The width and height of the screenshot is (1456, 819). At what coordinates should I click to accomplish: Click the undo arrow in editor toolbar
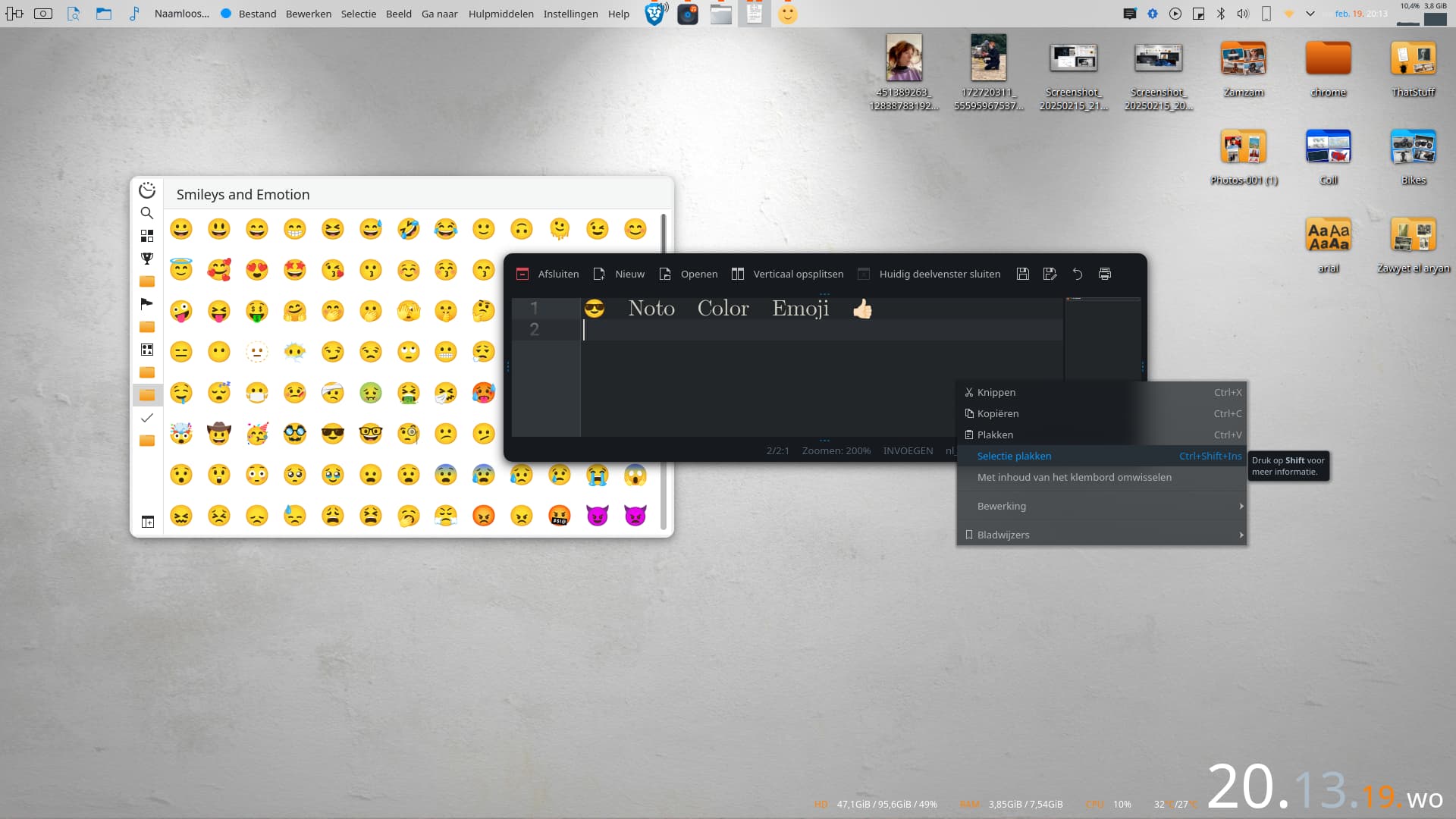pos(1078,274)
